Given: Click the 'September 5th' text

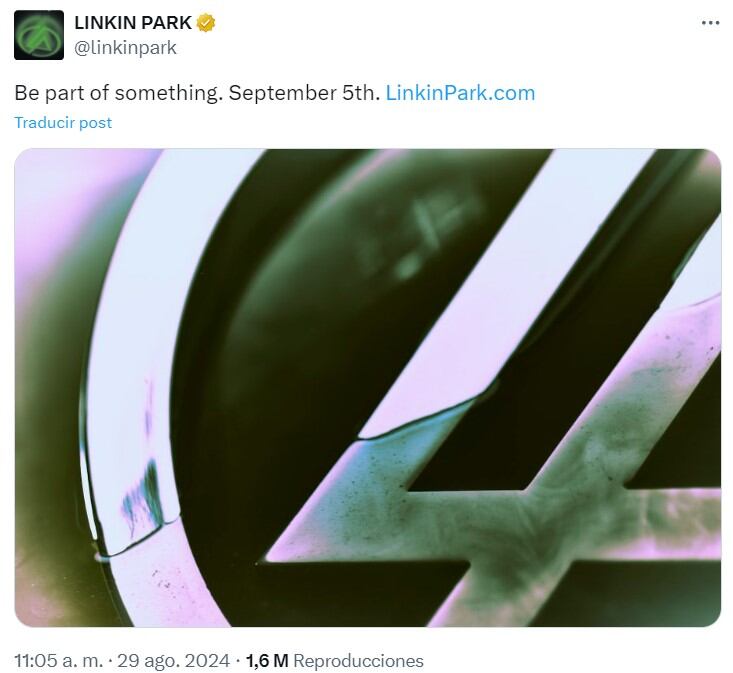Looking at the screenshot, I should [x=304, y=93].
